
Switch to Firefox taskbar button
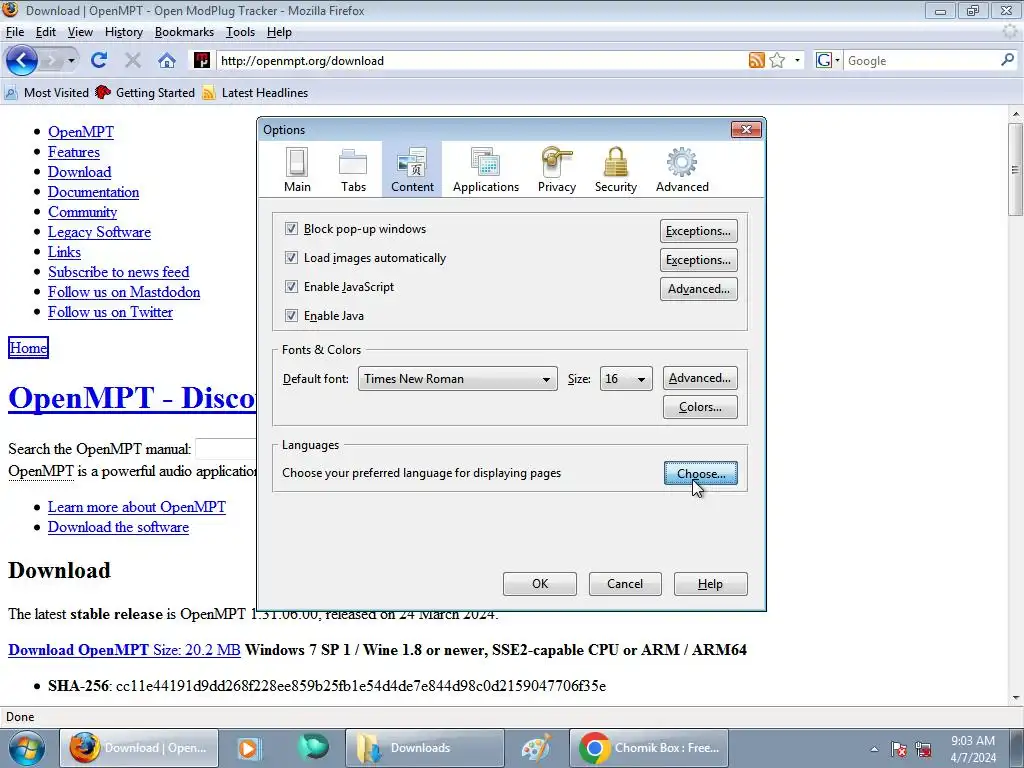pyautogui.click(x=139, y=748)
